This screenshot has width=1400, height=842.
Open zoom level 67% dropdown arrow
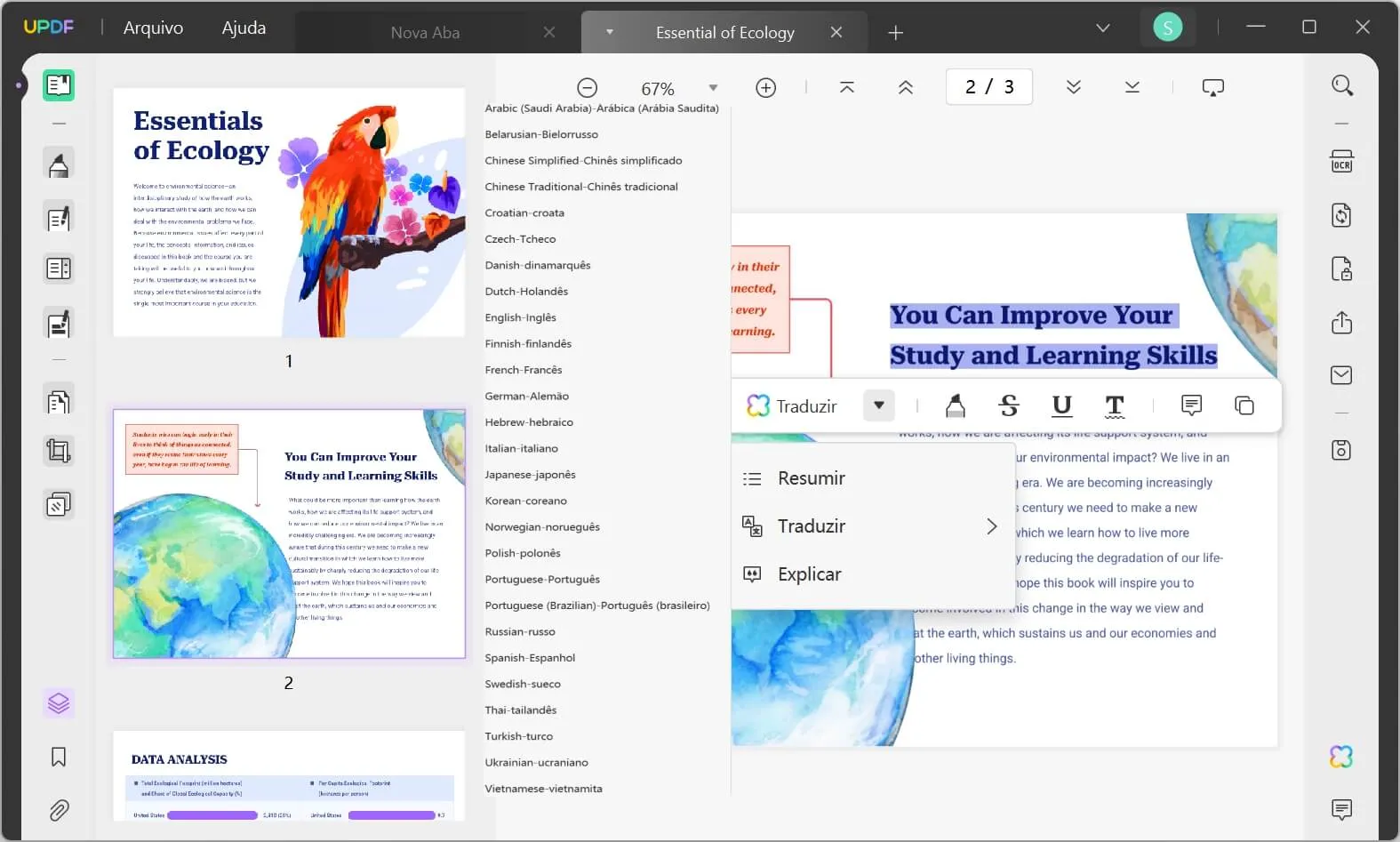713,88
